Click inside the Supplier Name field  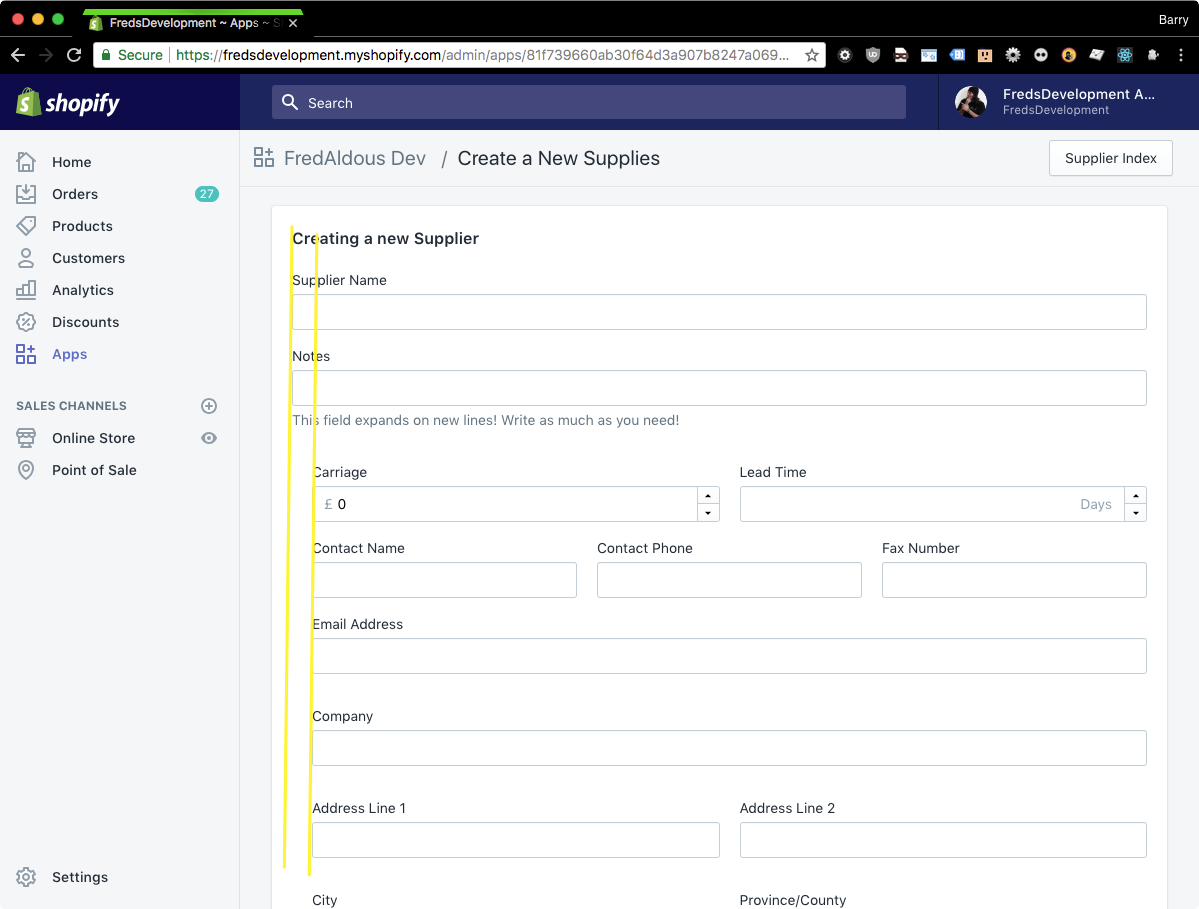(x=718, y=312)
